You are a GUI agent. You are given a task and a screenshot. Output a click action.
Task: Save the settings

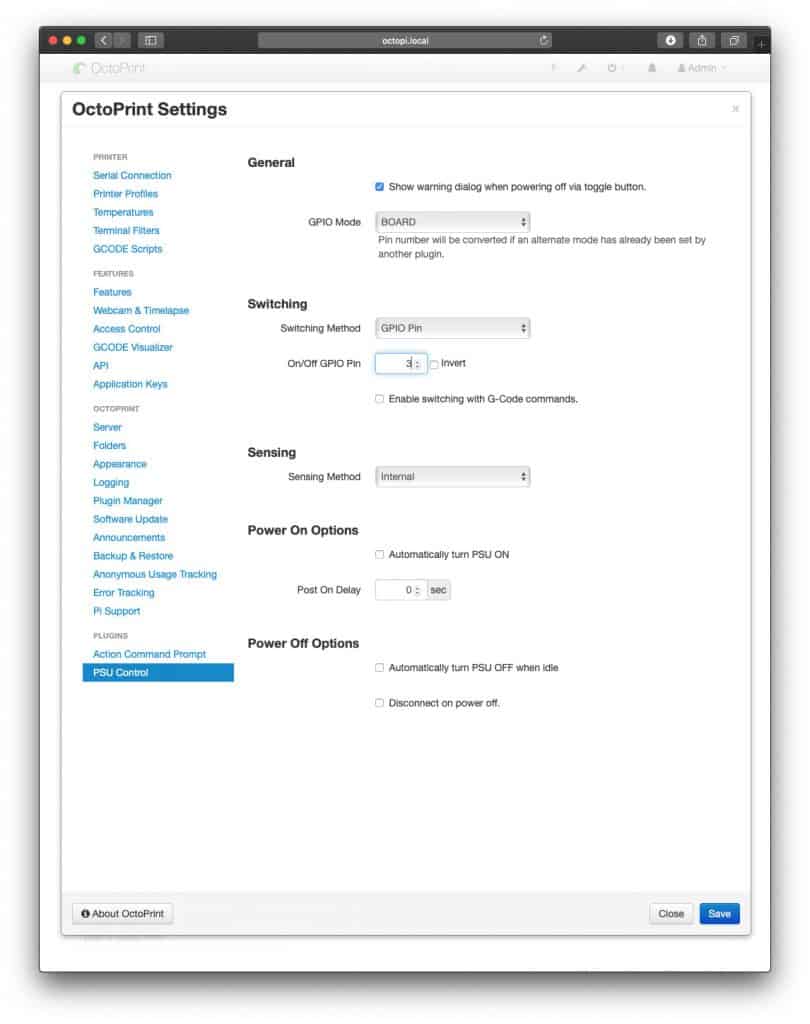point(719,914)
